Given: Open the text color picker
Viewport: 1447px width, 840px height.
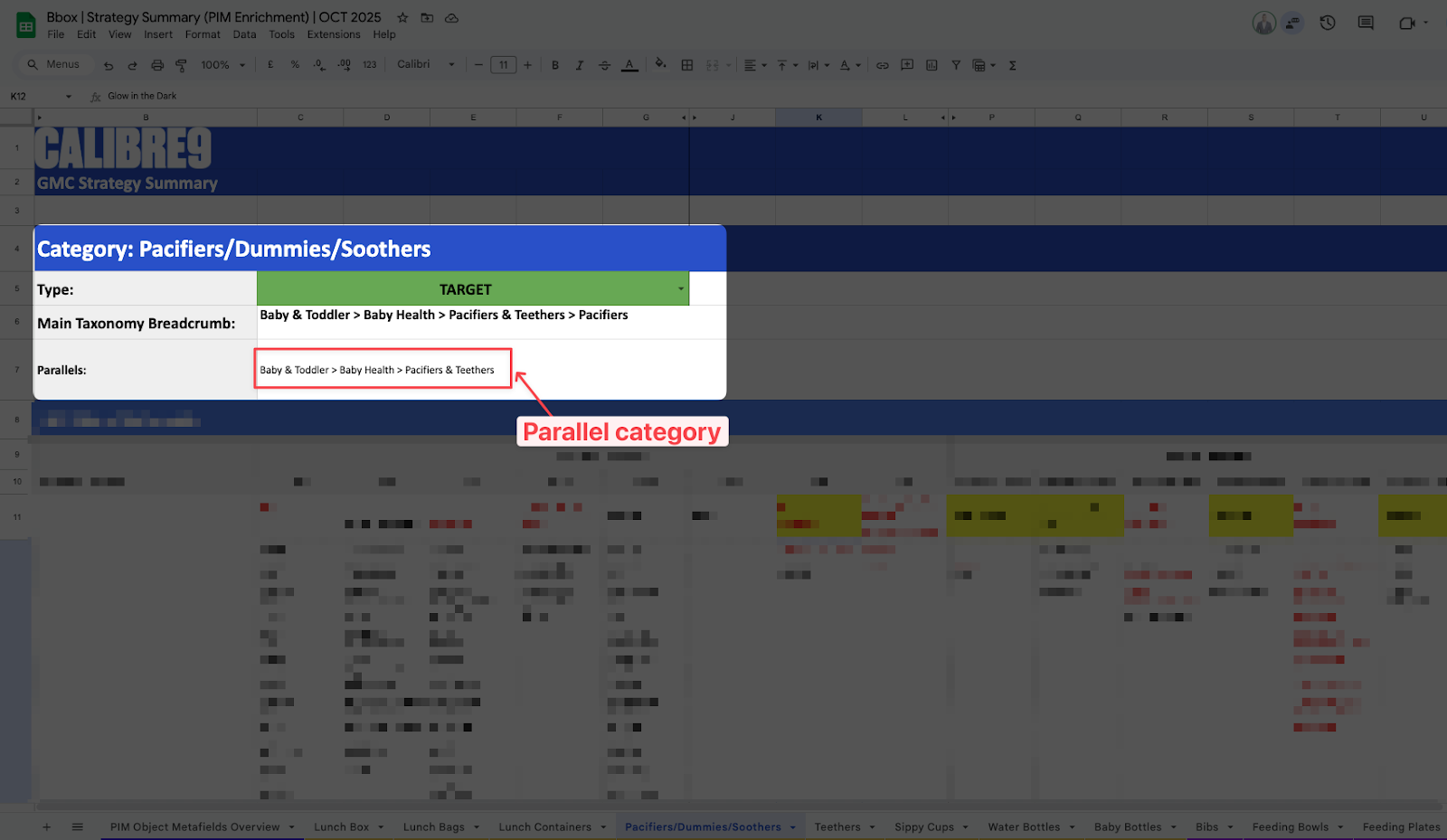Looking at the screenshot, I should click(x=629, y=65).
